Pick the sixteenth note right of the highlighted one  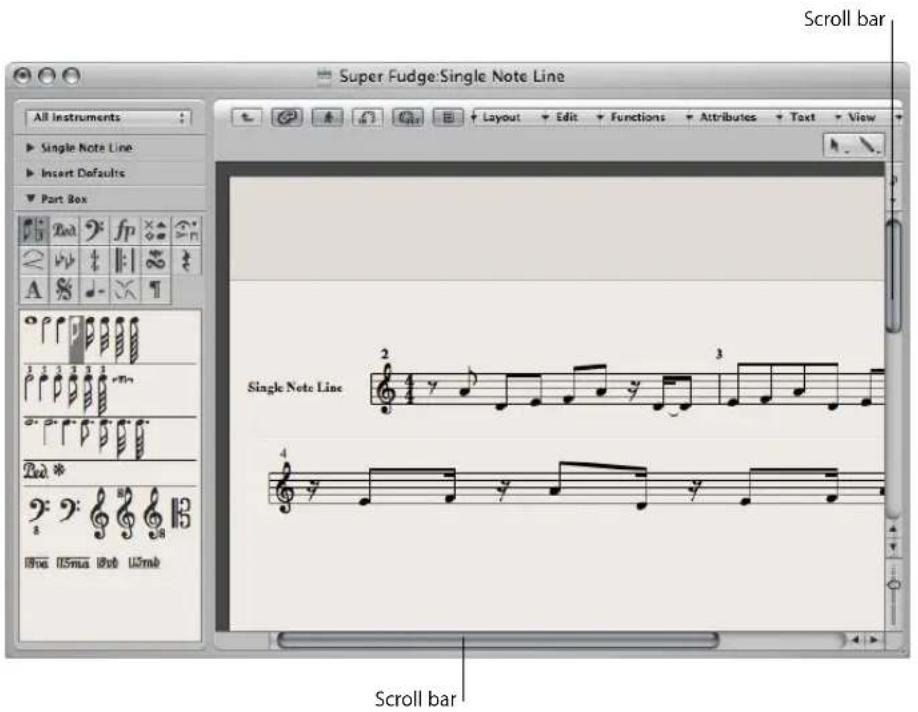click(90, 337)
